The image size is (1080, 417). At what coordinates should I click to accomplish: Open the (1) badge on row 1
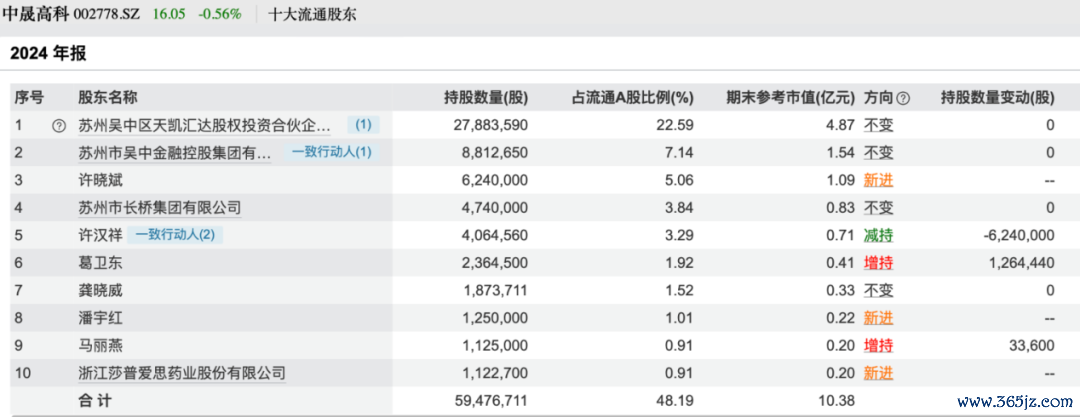point(363,126)
